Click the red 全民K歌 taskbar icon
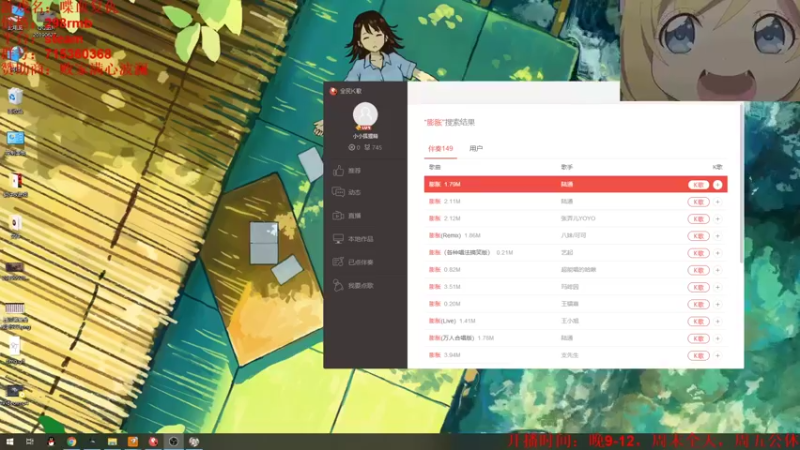This screenshot has height=450, width=800. 153,441
